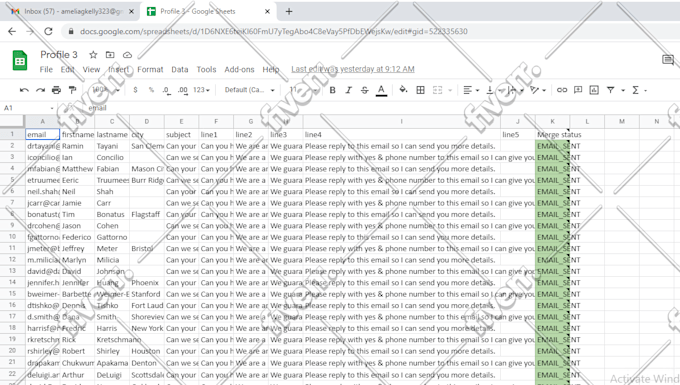Open the Google Sheets home icon

point(20,61)
